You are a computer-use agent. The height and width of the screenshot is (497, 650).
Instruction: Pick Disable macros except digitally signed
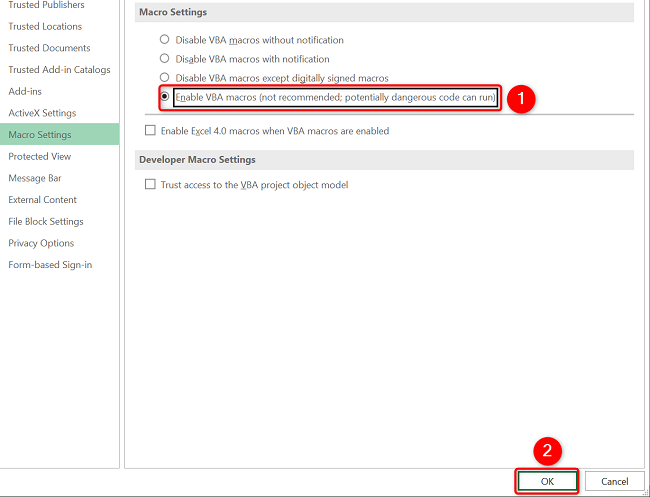(165, 78)
